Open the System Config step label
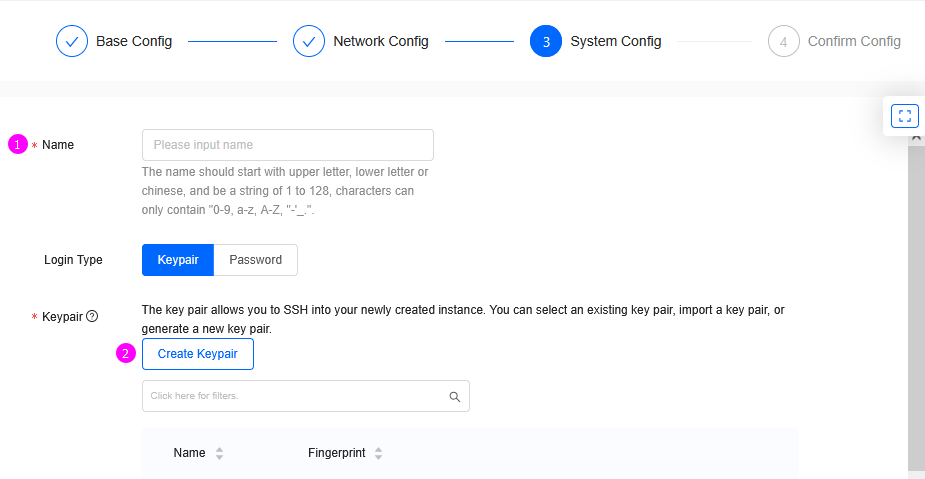This screenshot has height=479, width=925. [616, 41]
